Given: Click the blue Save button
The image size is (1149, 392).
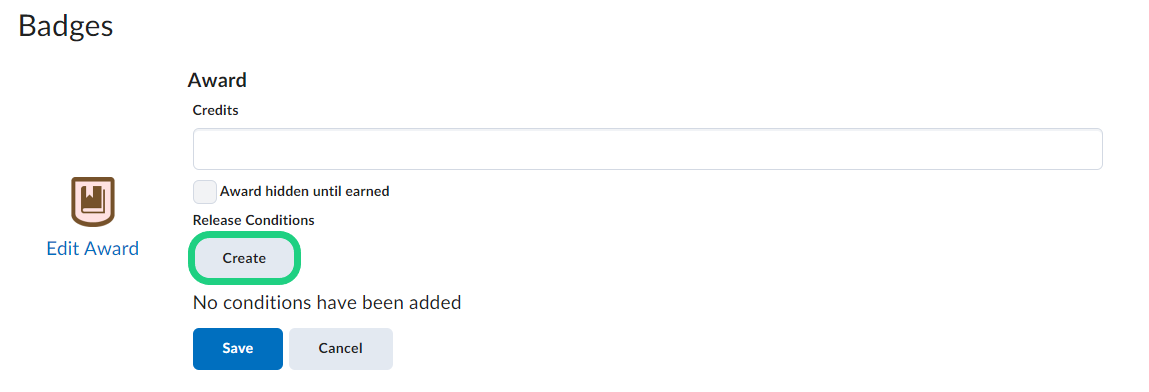Looking at the screenshot, I should click(237, 348).
